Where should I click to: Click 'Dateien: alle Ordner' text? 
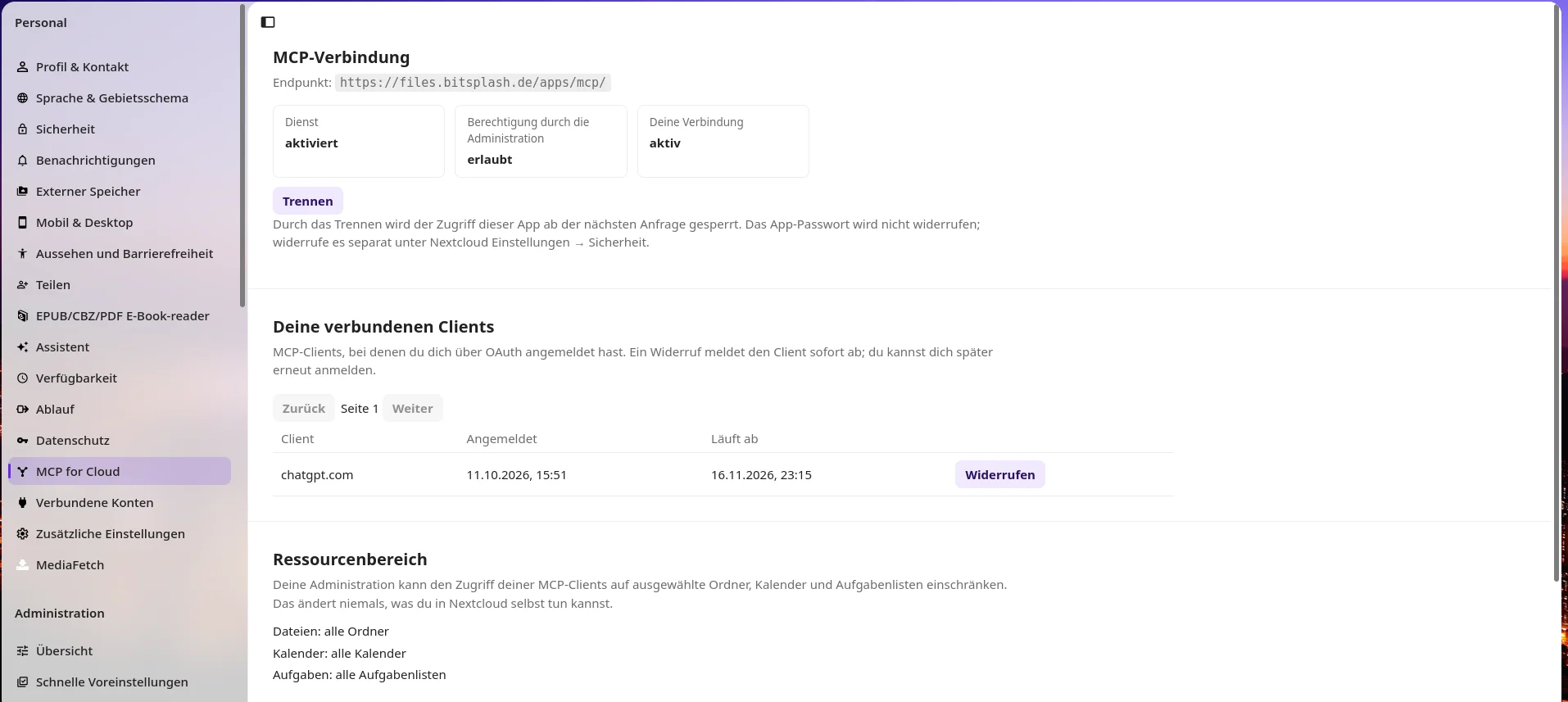click(331, 632)
